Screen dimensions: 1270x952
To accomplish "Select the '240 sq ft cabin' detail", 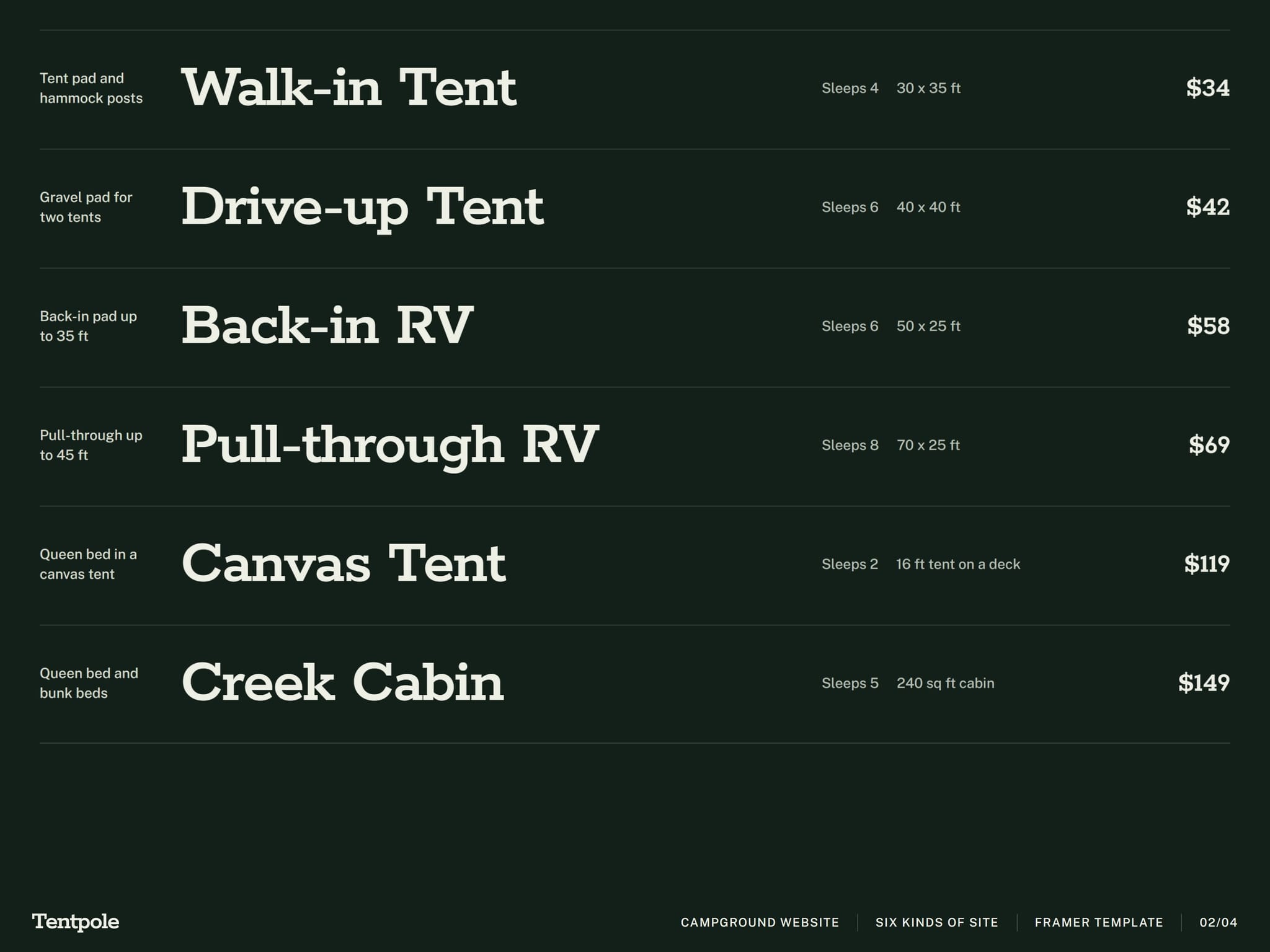I will point(945,683).
